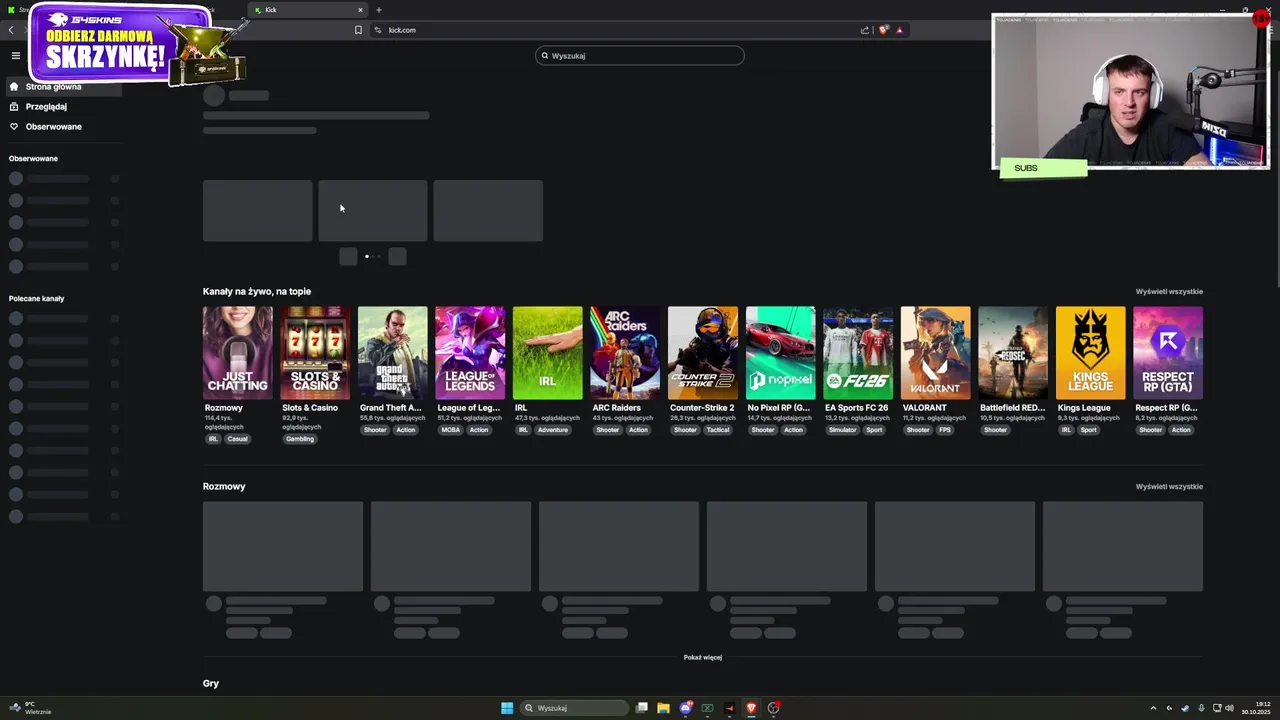Open the Kick hamburger sidebar menu
Screen dimensions: 1280x720
(x=15, y=56)
